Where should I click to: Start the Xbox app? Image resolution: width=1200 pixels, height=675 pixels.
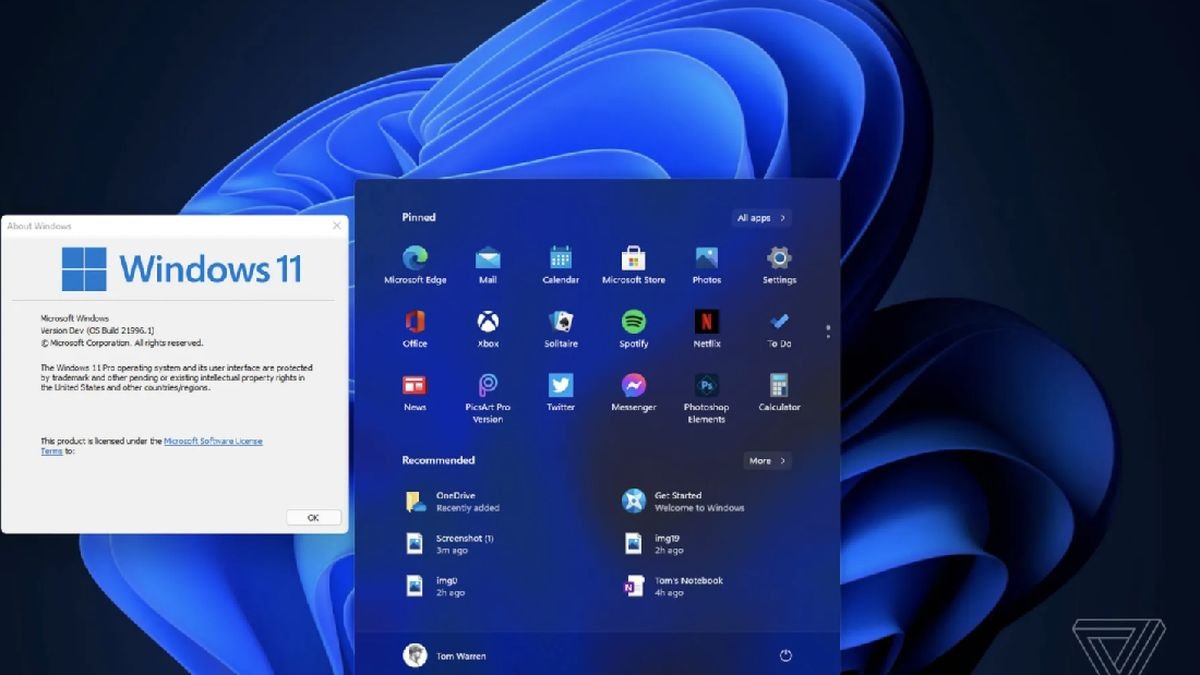pyautogui.click(x=487, y=322)
